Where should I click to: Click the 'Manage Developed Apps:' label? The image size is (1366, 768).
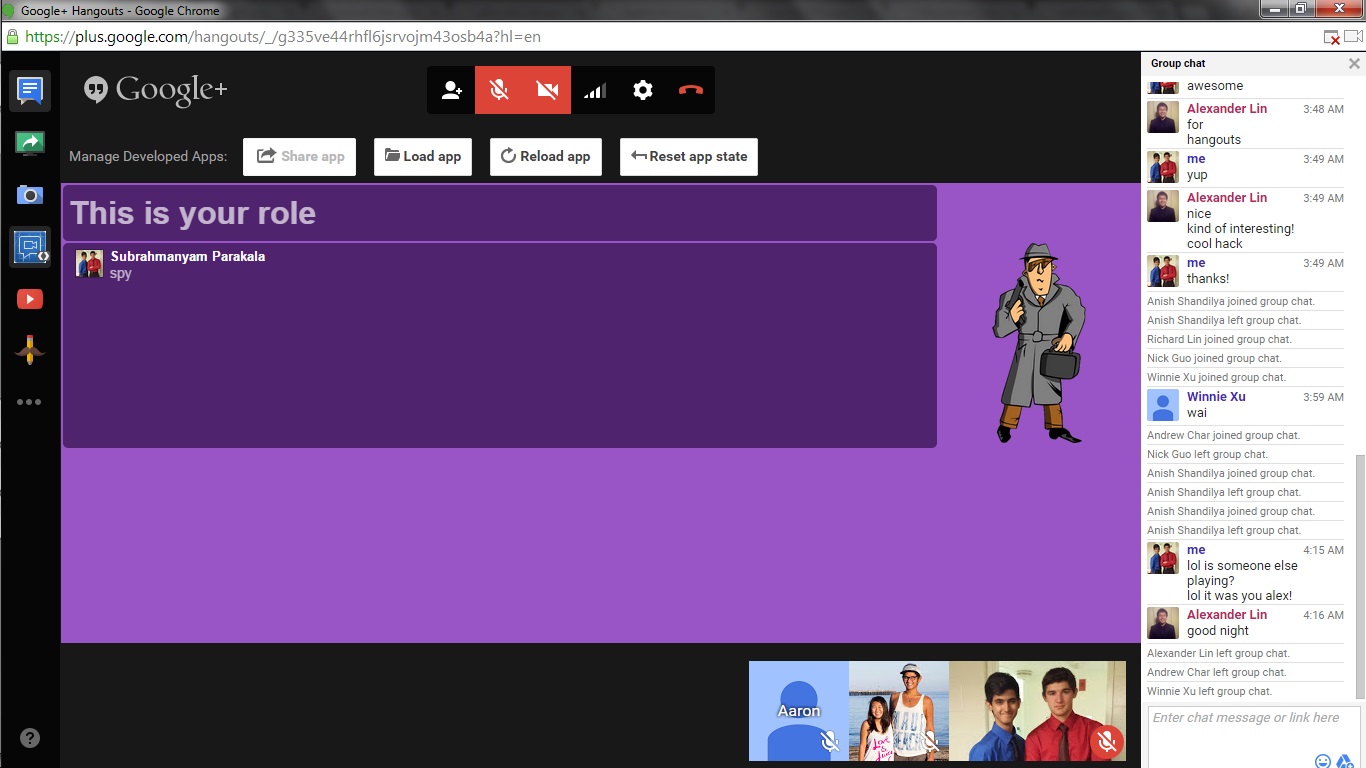(x=148, y=157)
